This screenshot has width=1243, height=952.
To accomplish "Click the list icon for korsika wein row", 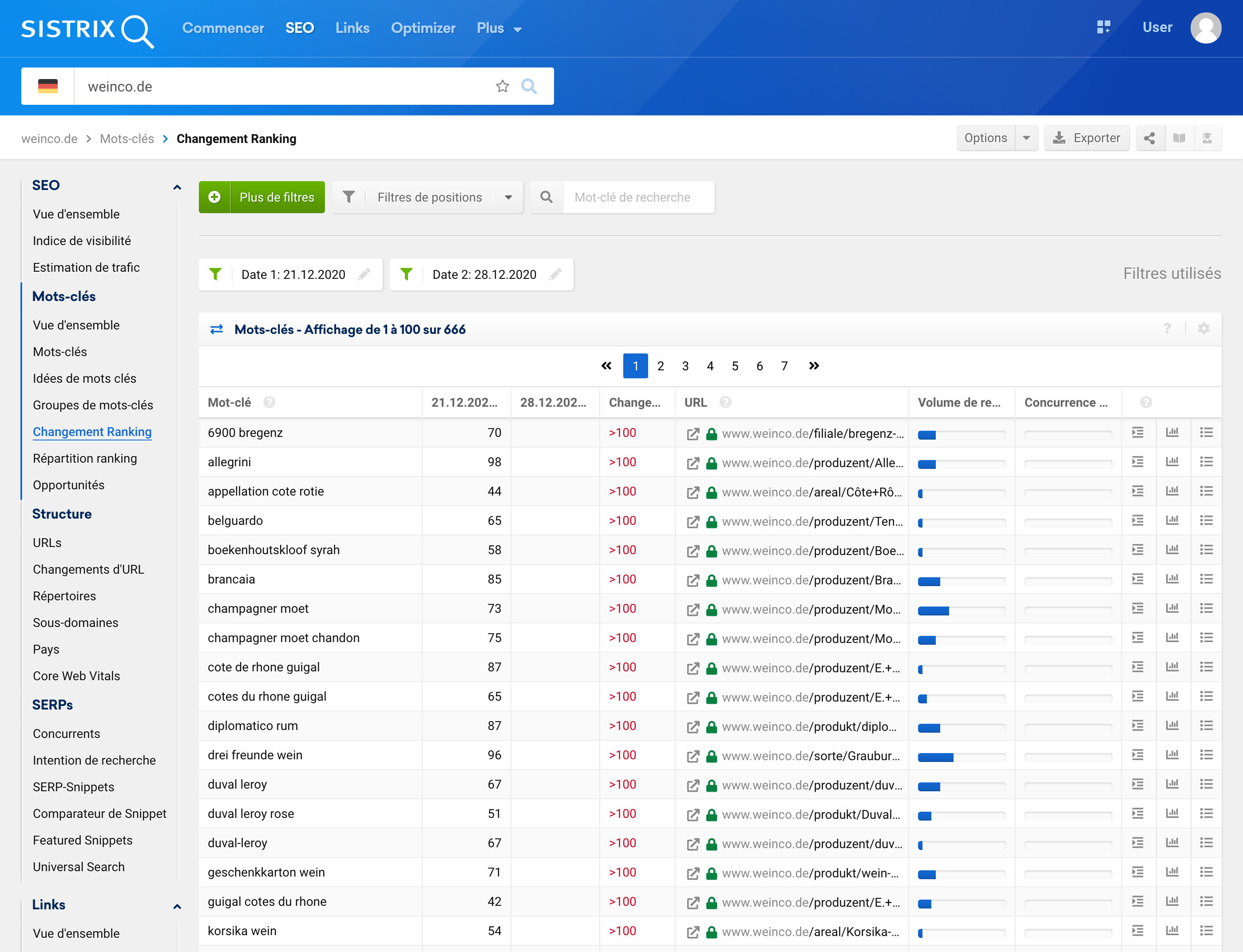I will [1206, 931].
